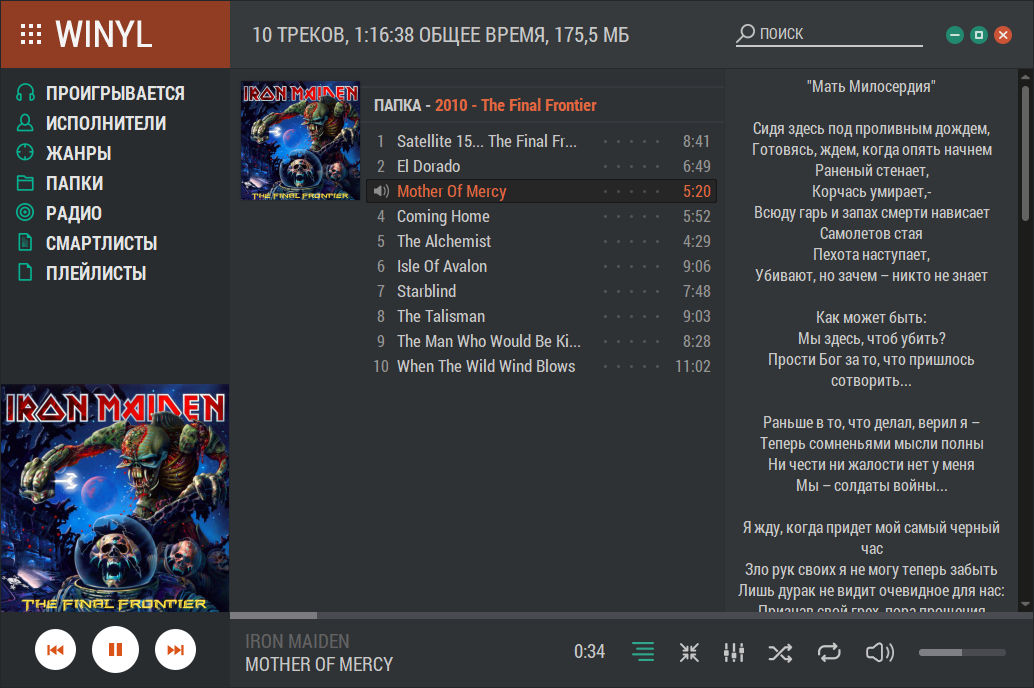Click the WINYL logo title
1034x688 pixels.
click(x=104, y=34)
